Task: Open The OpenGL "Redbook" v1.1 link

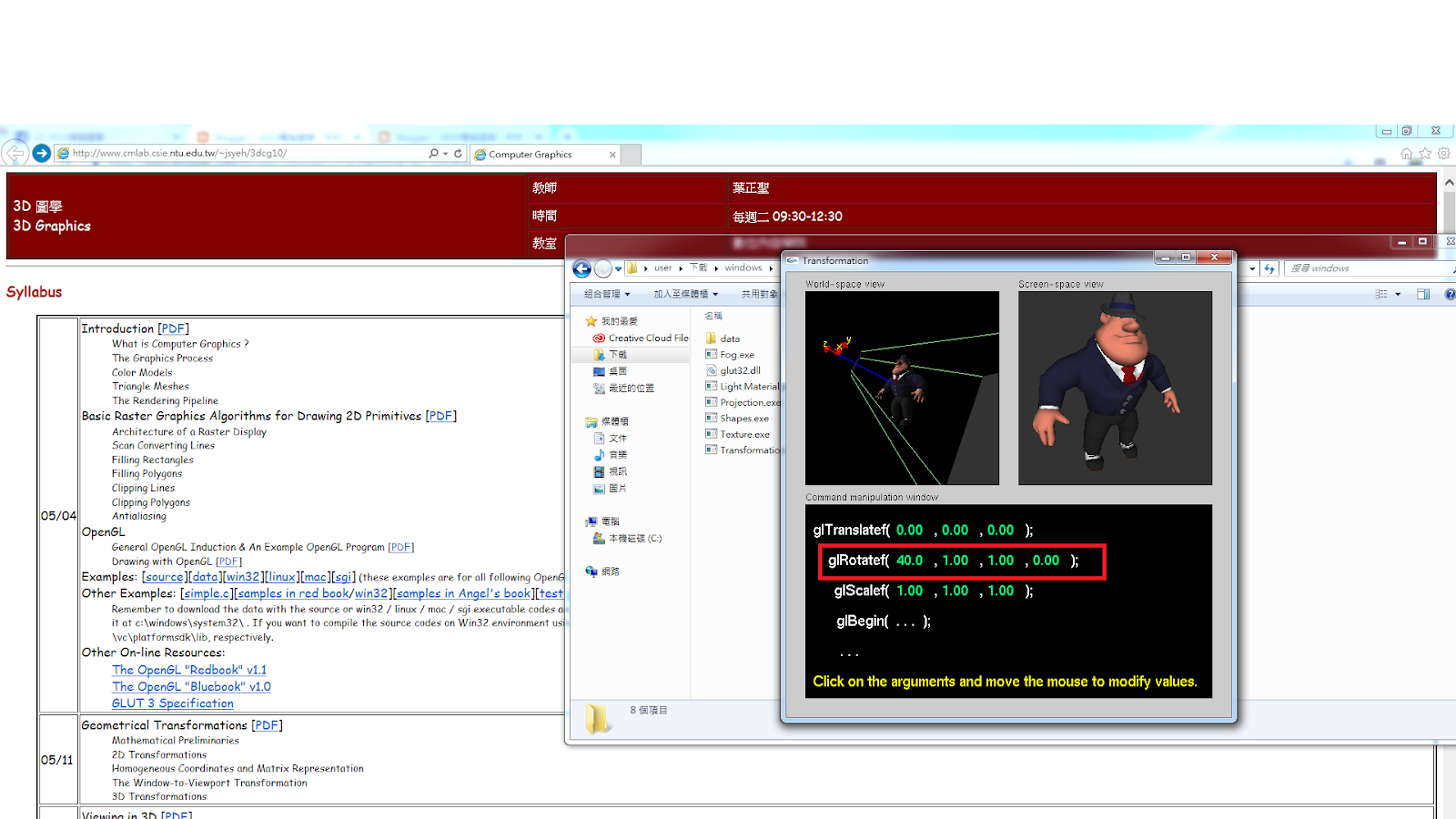Action: tap(189, 670)
